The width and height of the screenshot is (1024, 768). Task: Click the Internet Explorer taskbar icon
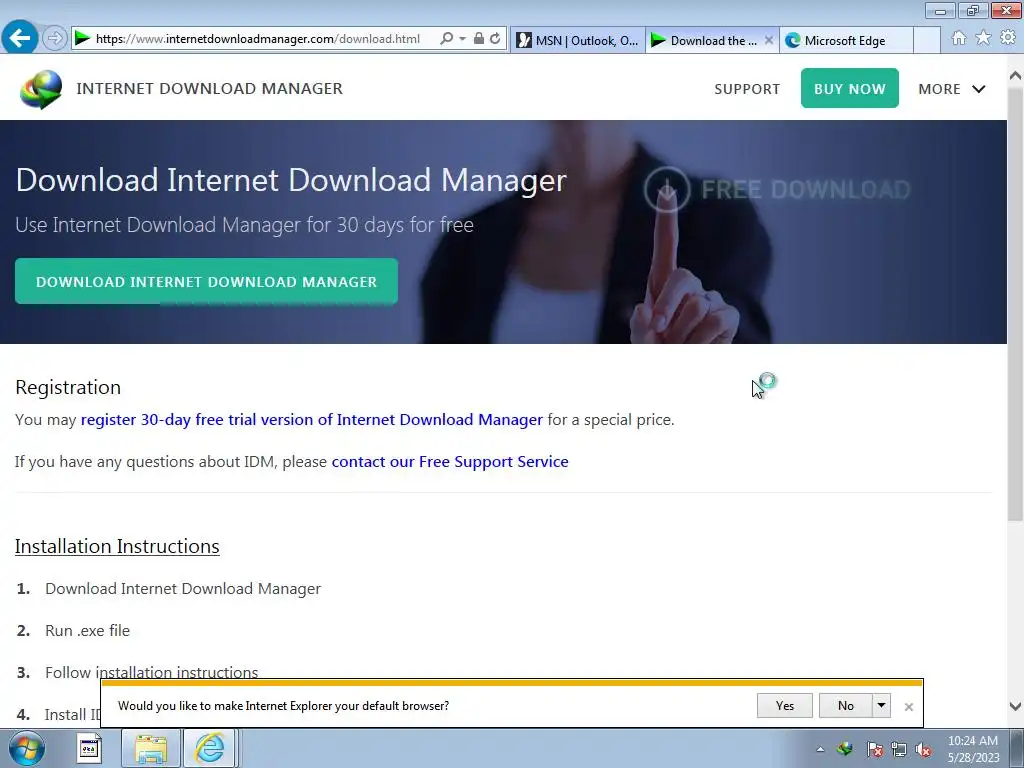(x=210, y=748)
